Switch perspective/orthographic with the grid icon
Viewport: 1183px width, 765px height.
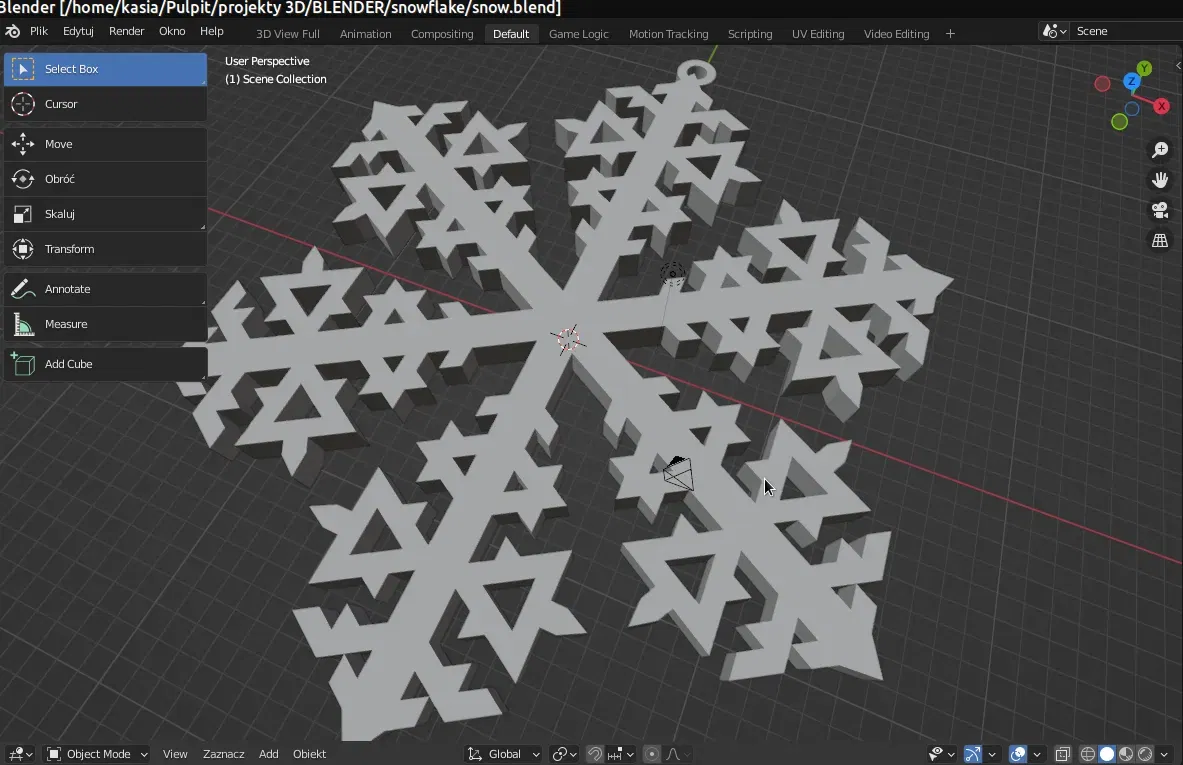tap(1160, 241)
